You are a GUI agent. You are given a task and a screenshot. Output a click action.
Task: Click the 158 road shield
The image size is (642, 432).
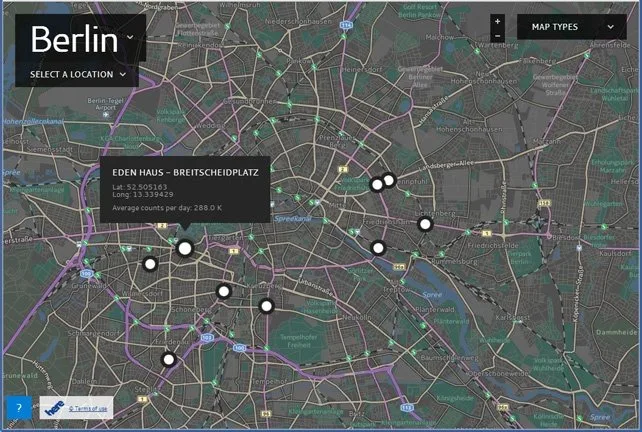coord(544,203)
